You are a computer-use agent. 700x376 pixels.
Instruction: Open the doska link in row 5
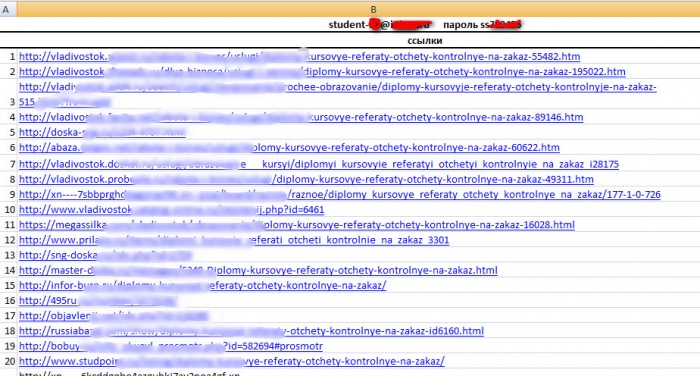(102, 133)
